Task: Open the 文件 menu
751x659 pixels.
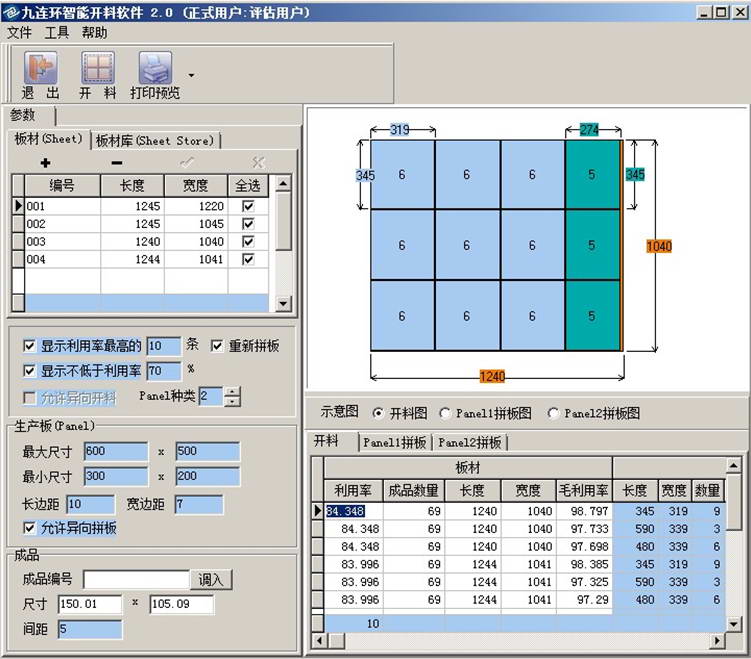Action: click(19, 33)
